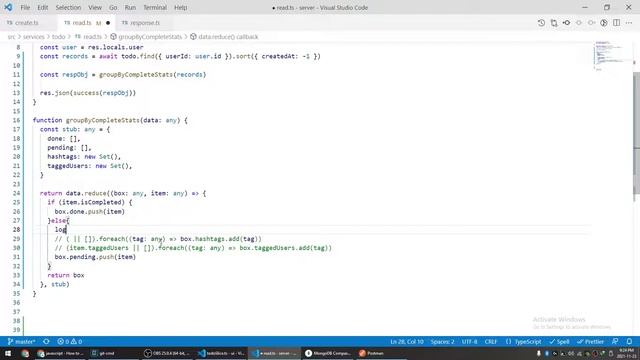Open the feedback icon in status bar
The height and width of the screenshot is (360, 640).
[615, 342]
